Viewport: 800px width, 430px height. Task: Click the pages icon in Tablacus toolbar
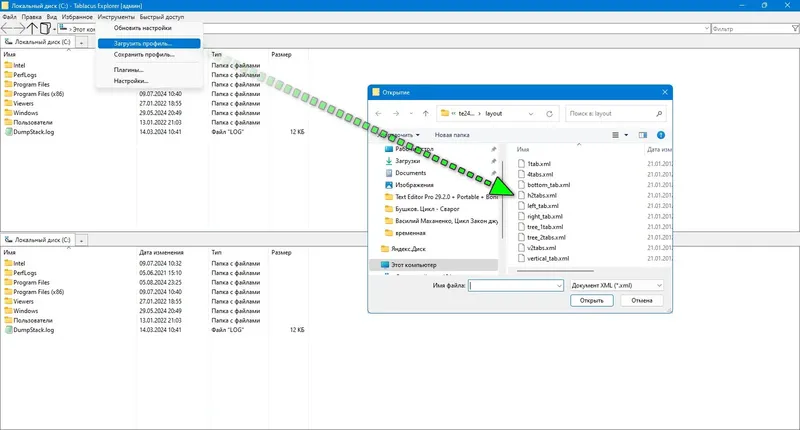[45, 29]
